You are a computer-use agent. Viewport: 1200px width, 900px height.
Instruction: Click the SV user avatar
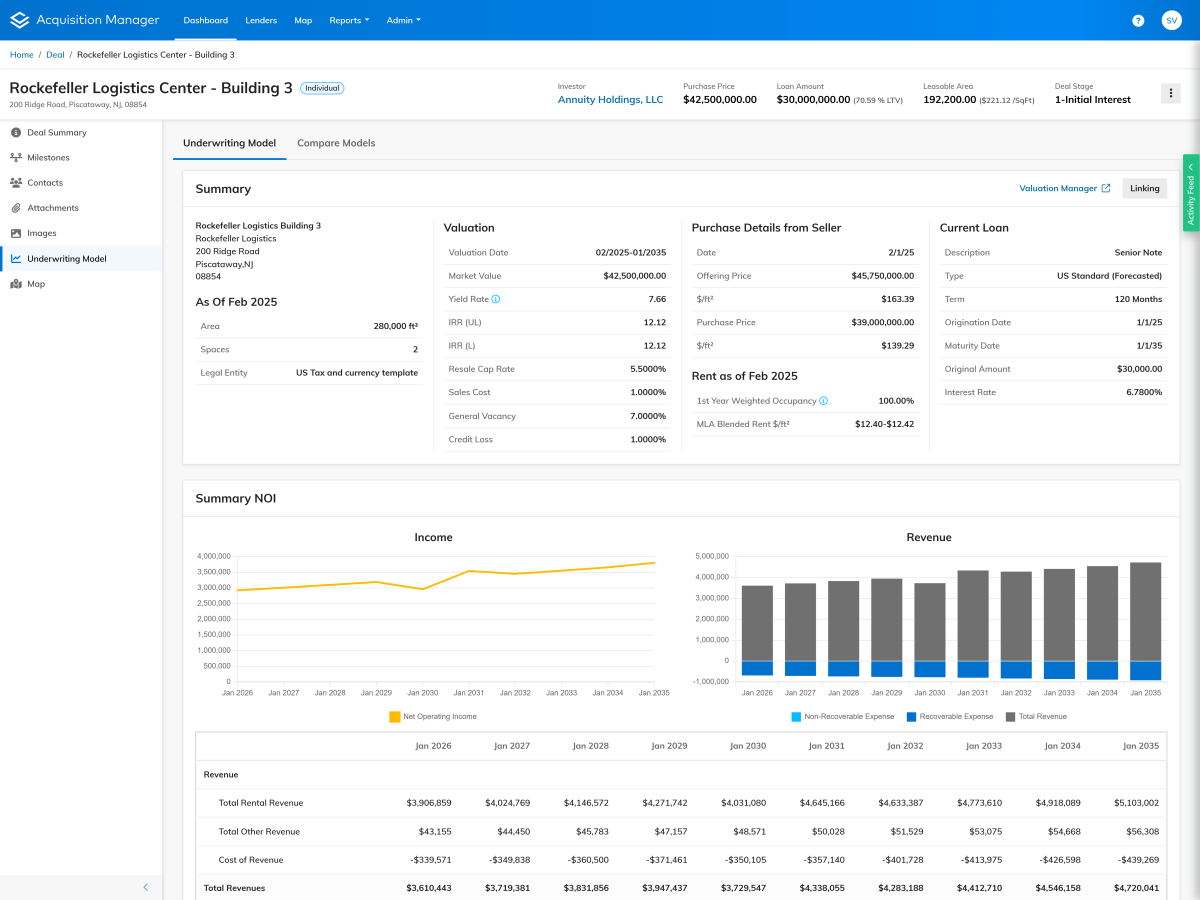point(1171,20)
